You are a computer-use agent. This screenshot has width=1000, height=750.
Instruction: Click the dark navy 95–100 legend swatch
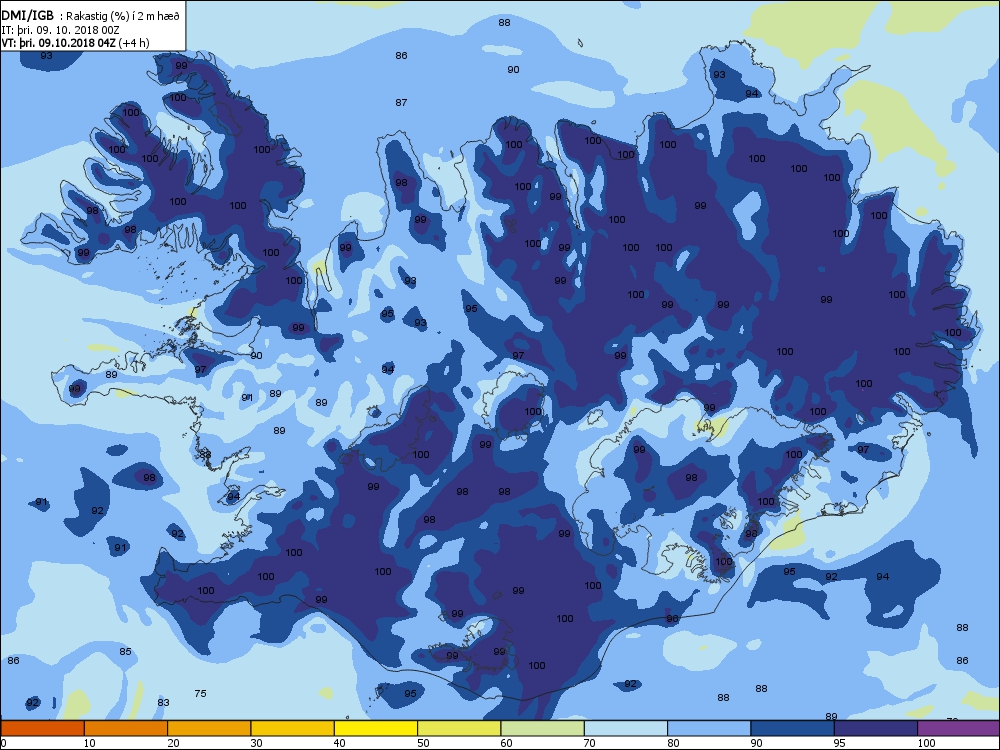tap(876, 728)
